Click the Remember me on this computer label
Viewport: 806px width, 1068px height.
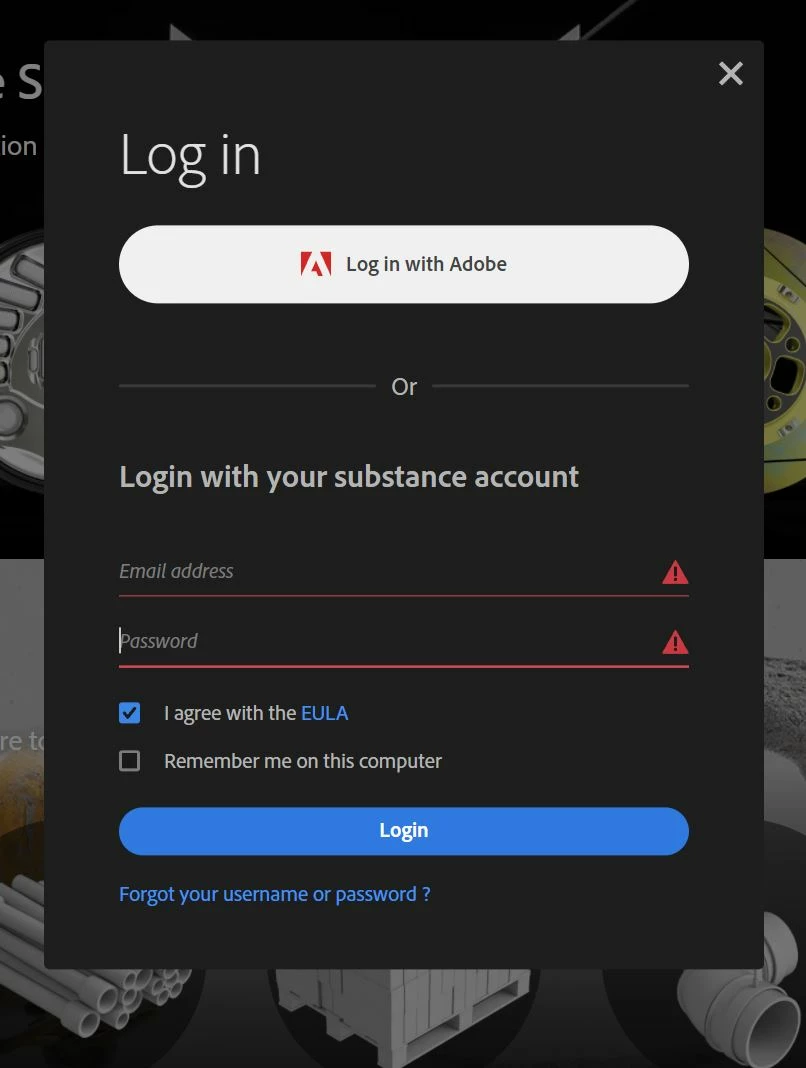click(303, 761)
